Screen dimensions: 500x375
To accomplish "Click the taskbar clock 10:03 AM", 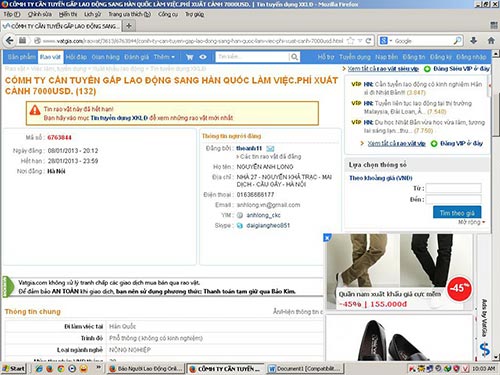I will [x=483, y=369].
